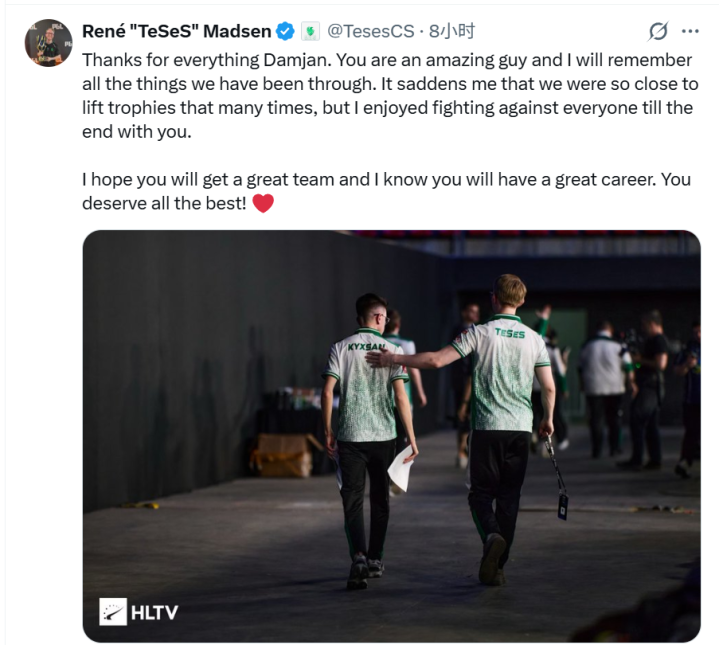This screenshot has width=719, height=645.
Task: Click the blue verified checkmark badge
Action: (286, 31)
